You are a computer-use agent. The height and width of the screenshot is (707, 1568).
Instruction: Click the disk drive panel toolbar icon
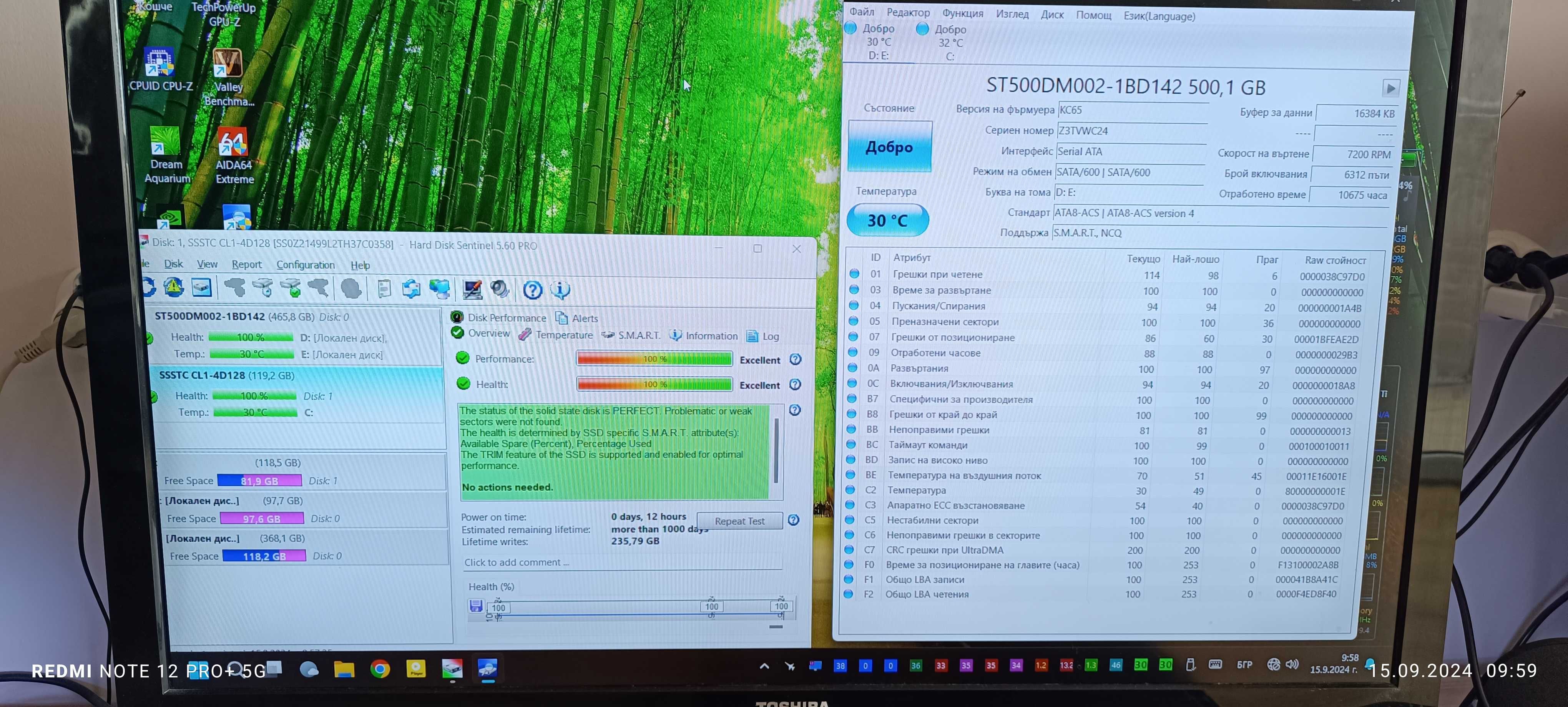[201, 287]
